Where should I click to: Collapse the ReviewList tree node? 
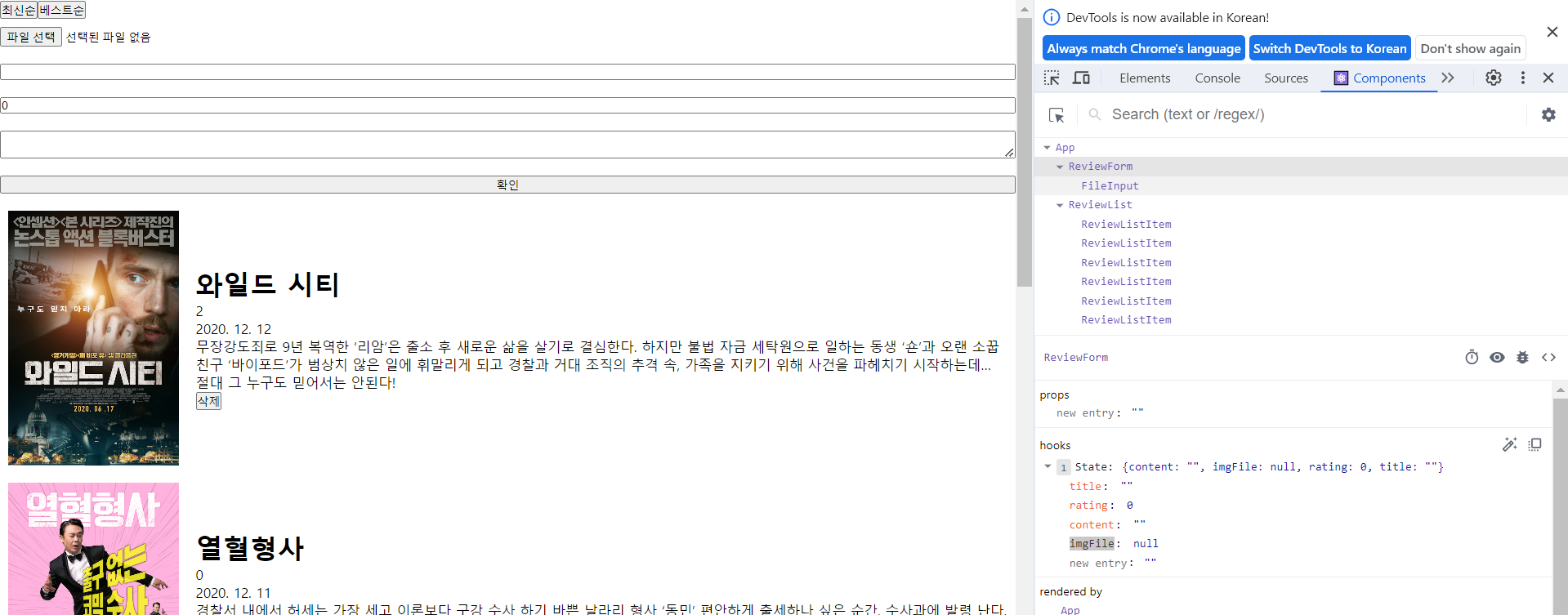[1060, 205]
